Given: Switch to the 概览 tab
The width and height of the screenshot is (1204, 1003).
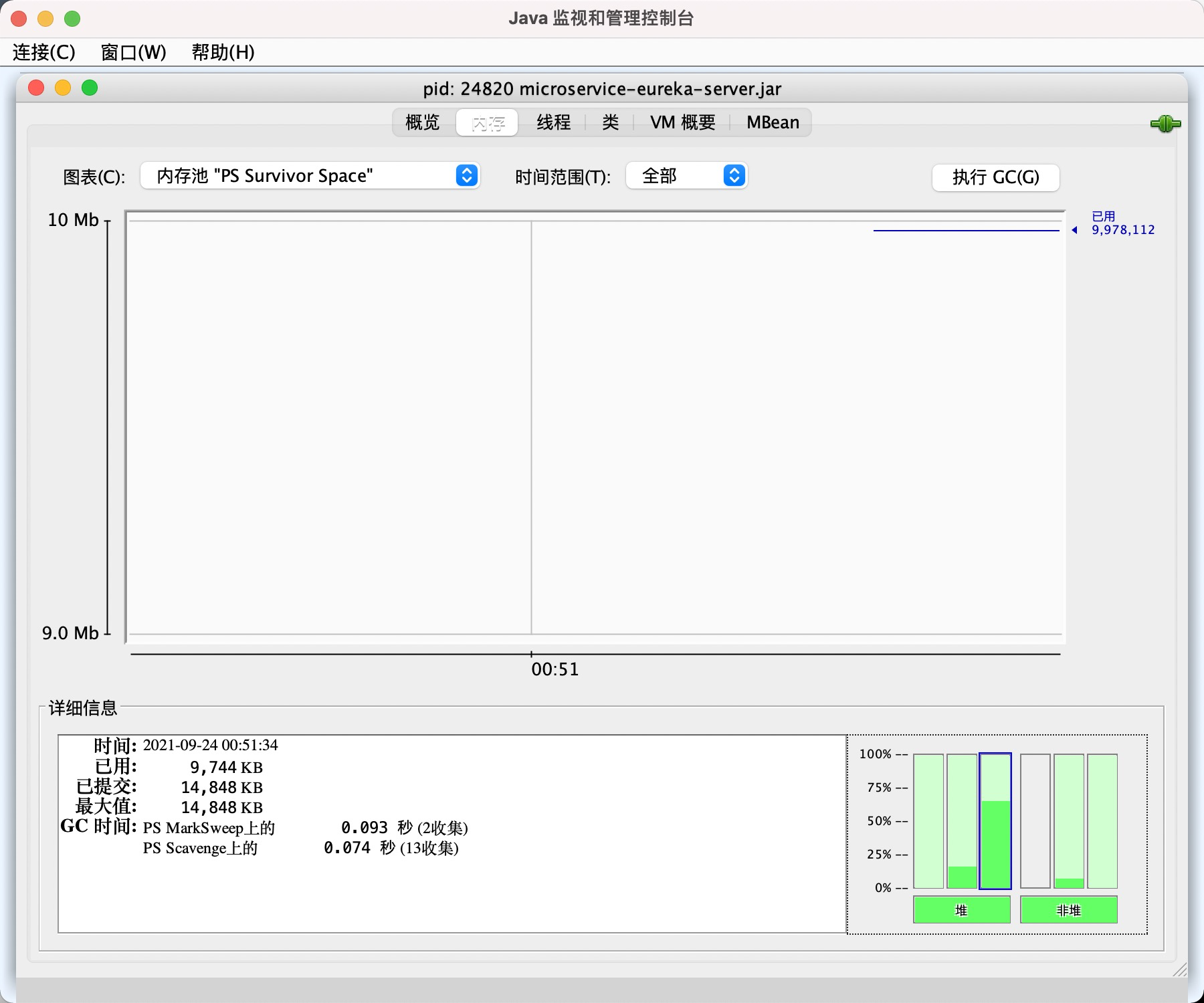Looking at the screenshot, I should pos(423,122).
